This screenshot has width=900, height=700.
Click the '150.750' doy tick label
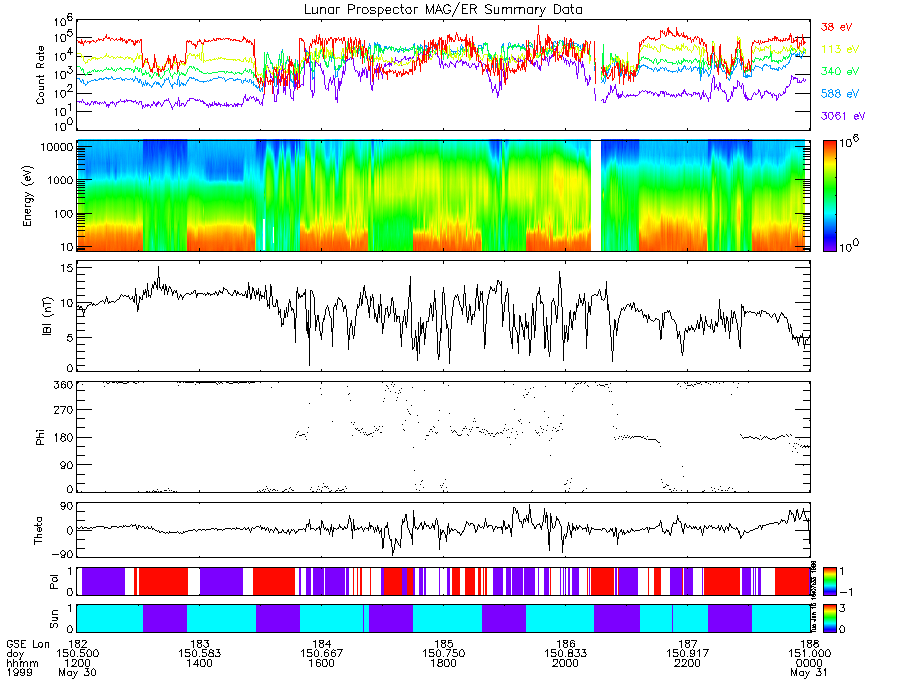point(443,654)
